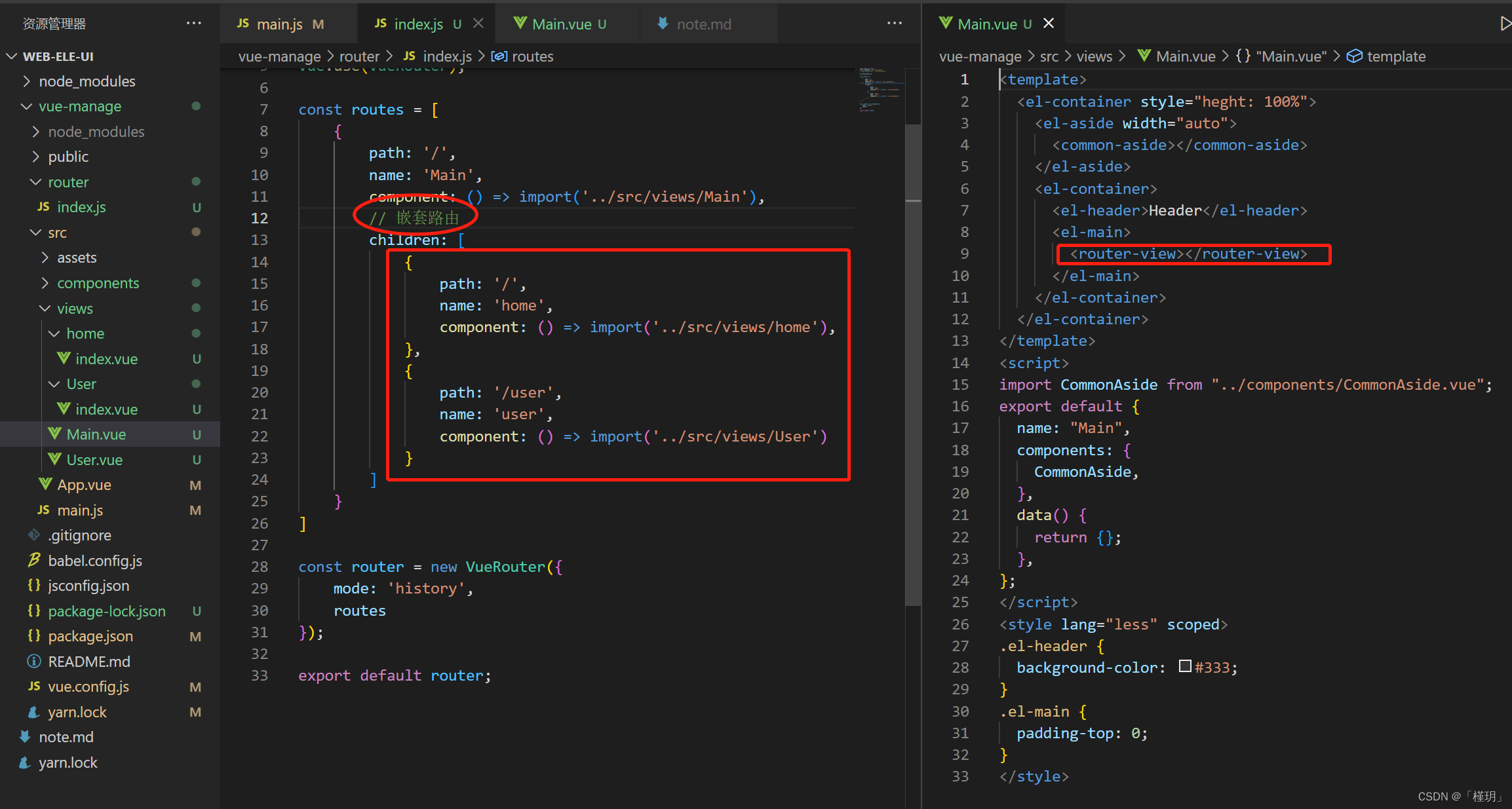
Task: Open left editor group more actions menu
Action: pos(894,24)
